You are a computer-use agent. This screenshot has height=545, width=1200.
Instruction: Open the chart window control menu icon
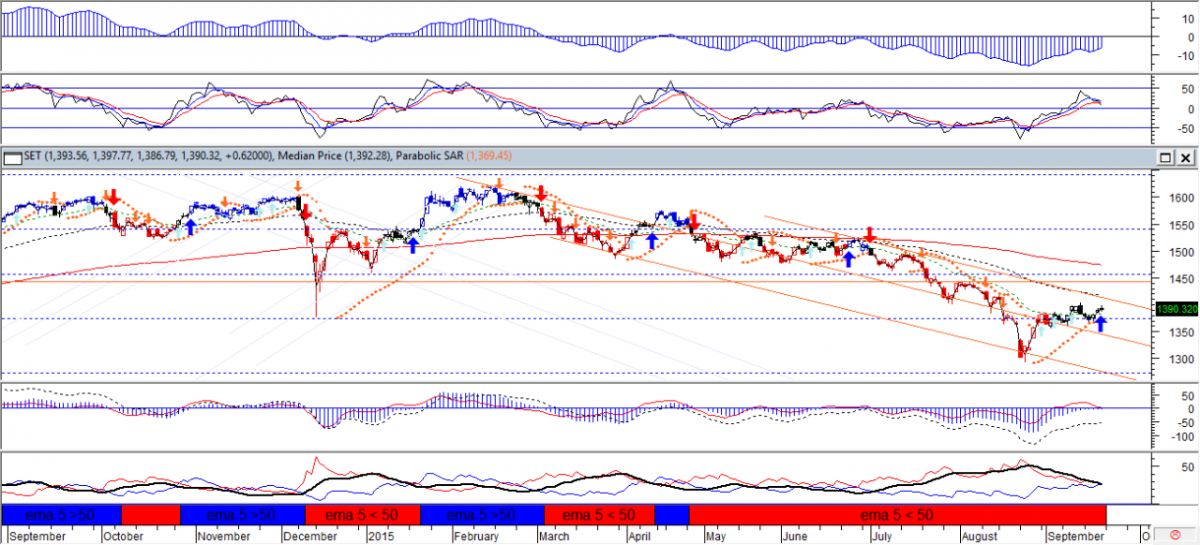click(12, 157)
